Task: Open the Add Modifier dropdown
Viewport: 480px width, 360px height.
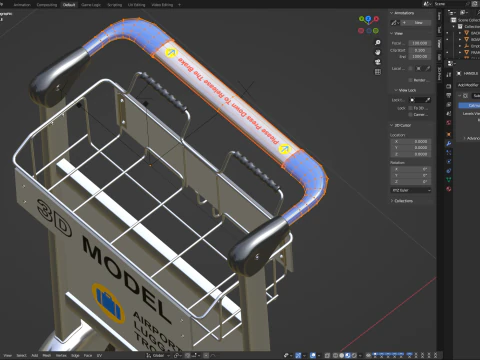Action: click(x=468, y=85)
